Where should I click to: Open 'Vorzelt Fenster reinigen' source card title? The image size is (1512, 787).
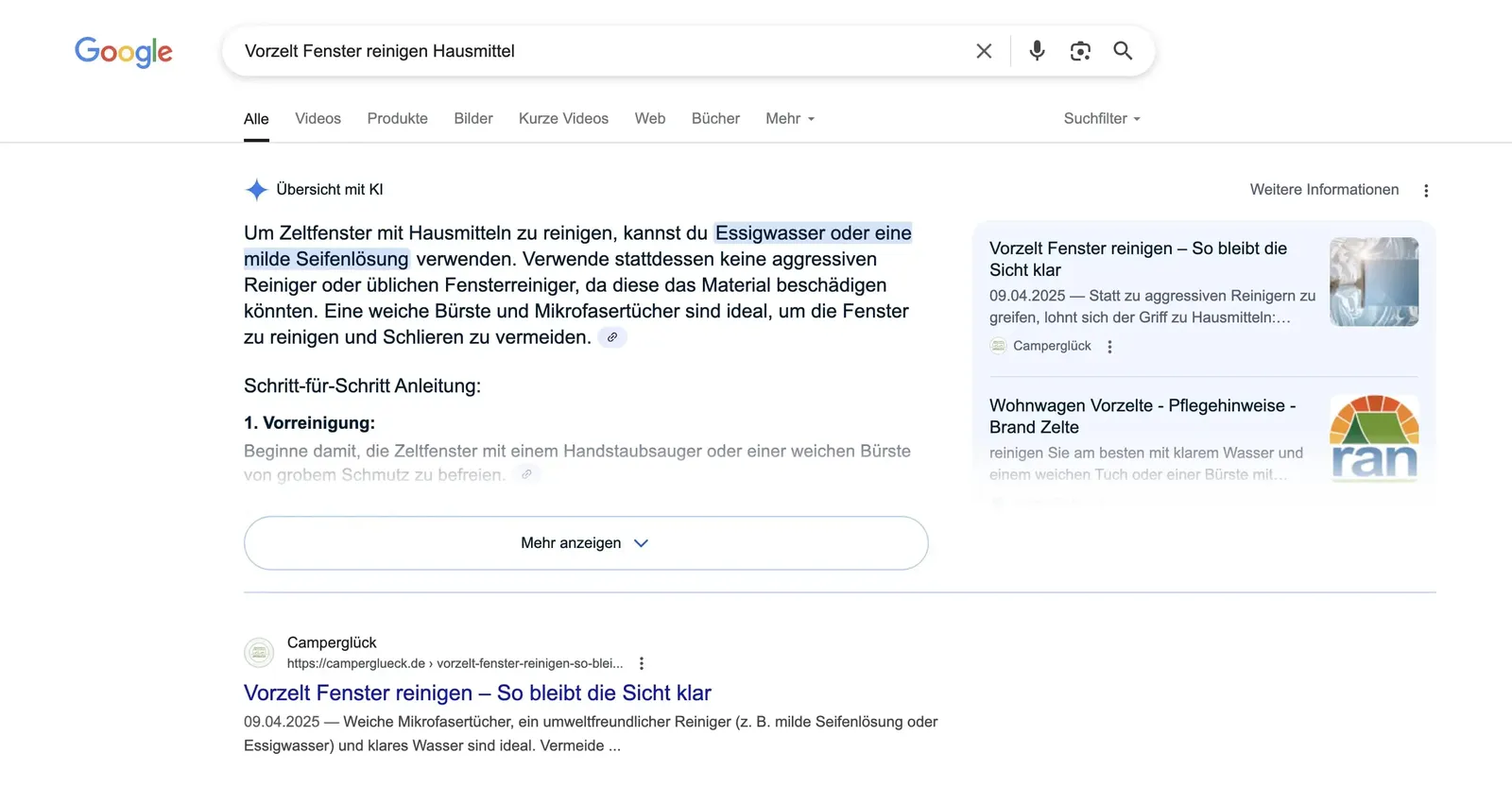point(1138,259)
